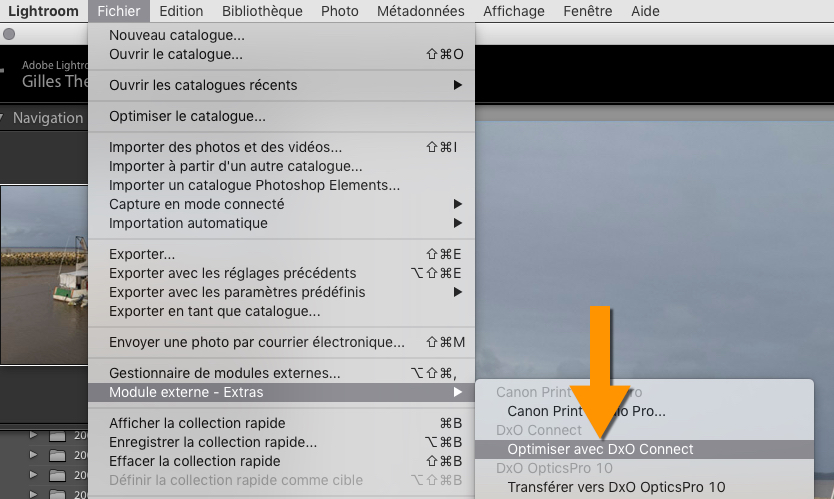The height and width of the screenshot is (499, 834).
Task: Open the Fenêtre menu
Action: [x=588, y=11]
